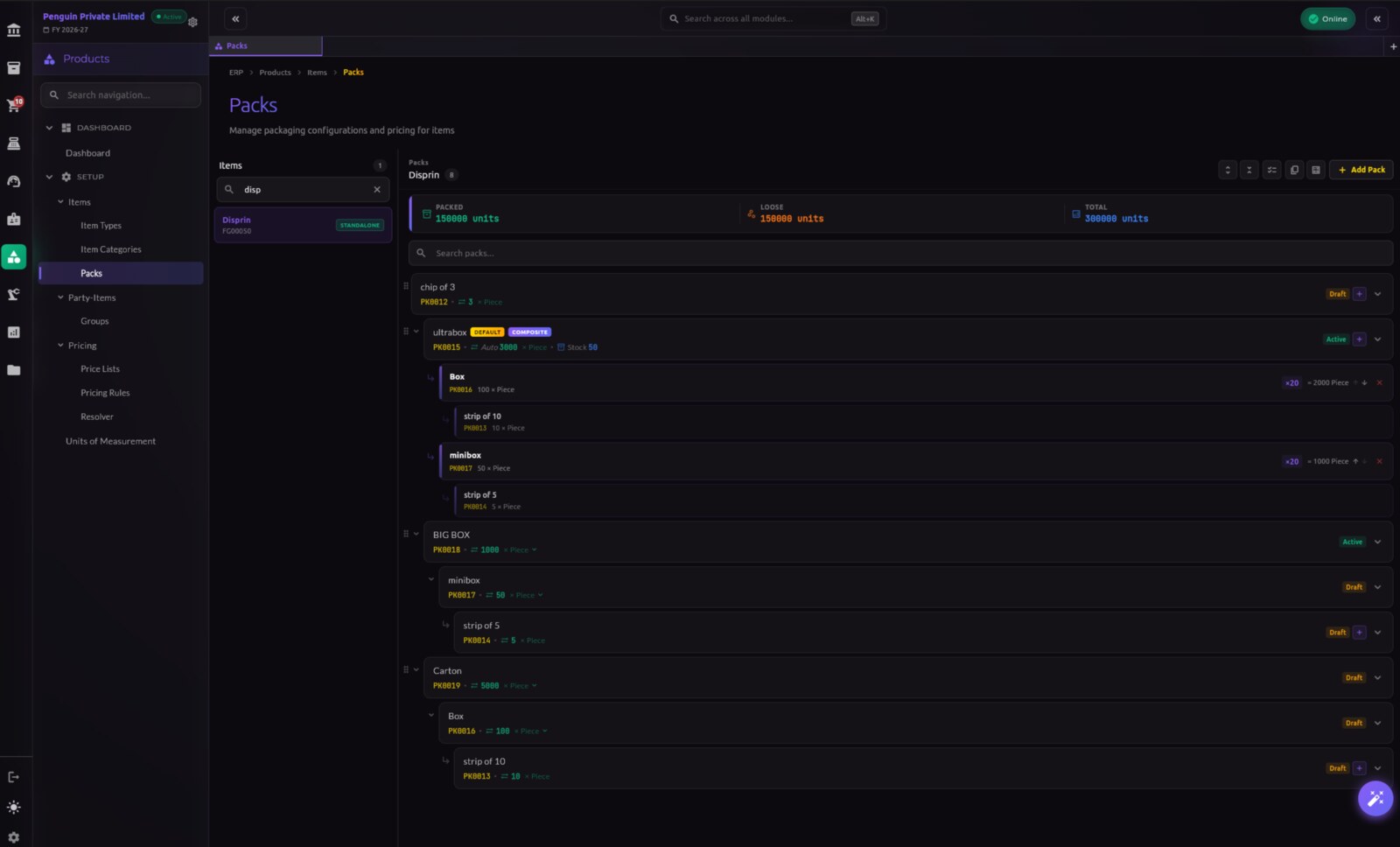Move Box component down arrow
The image size is (1400, 847).
1365,383
